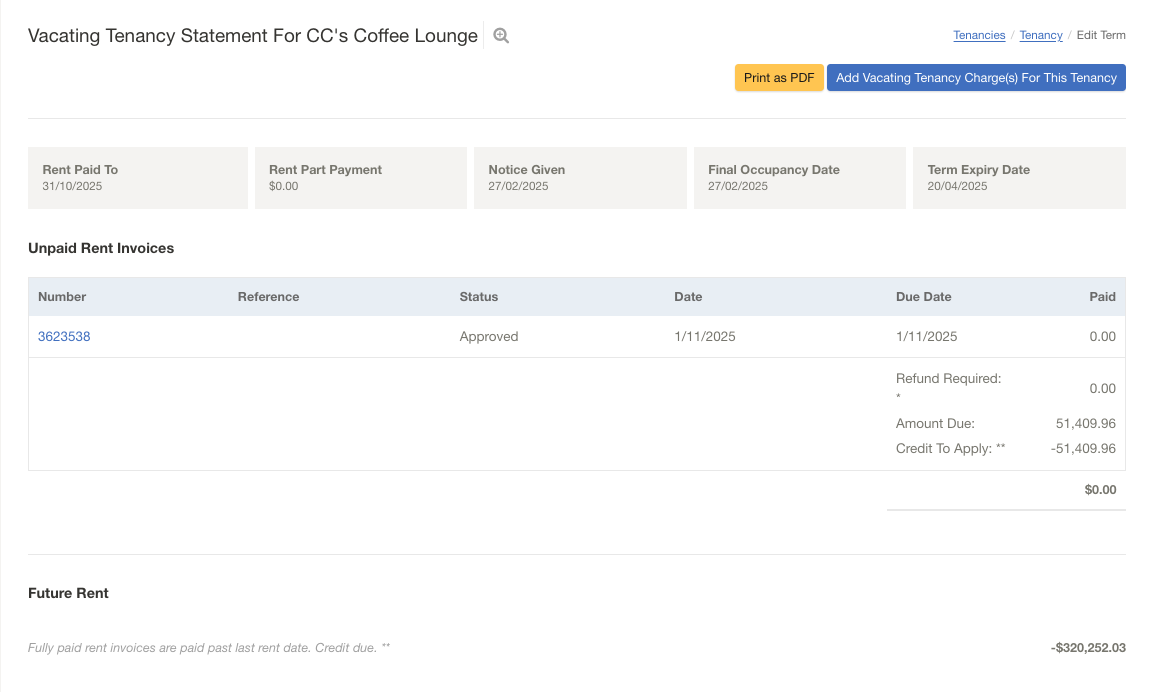Click the Edit Term breadcrumb text
The width and height of the screenshot is (1152, 692).
pos(1100,35)
